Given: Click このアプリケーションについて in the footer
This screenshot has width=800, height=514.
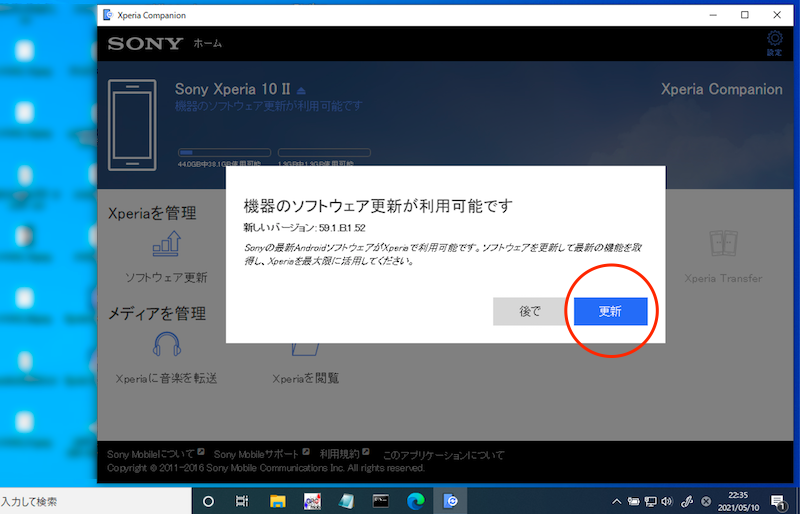Looking at the screenshot, I should coord(444,455).
